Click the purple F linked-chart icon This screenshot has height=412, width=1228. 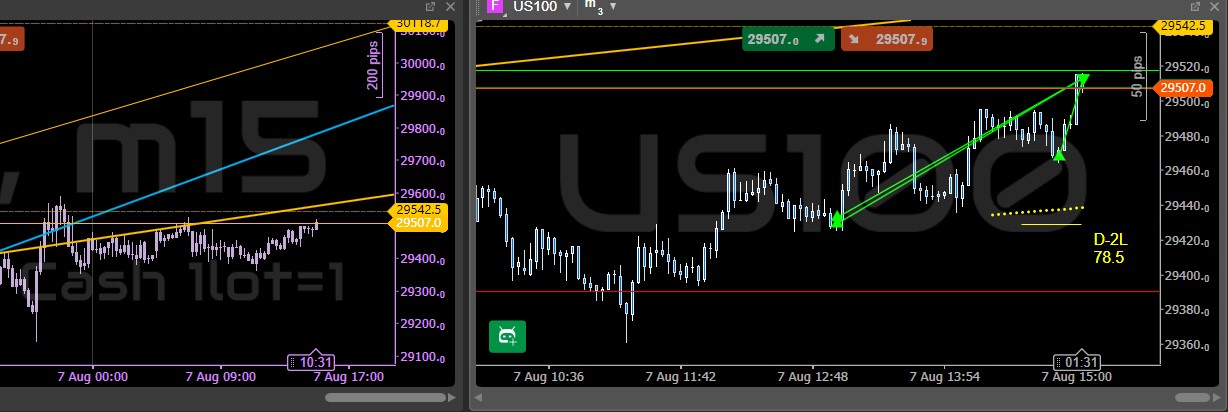[x=494, y=7]
